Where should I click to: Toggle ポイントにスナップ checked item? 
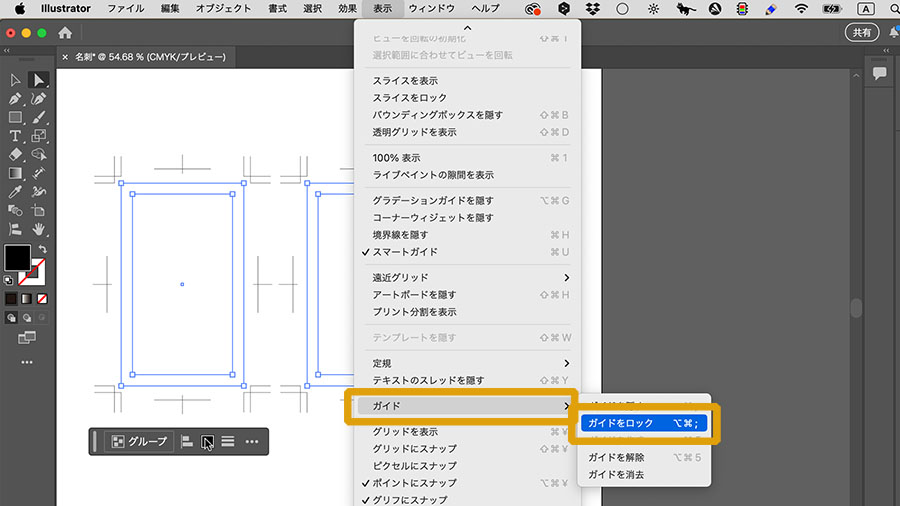[467, 483]
